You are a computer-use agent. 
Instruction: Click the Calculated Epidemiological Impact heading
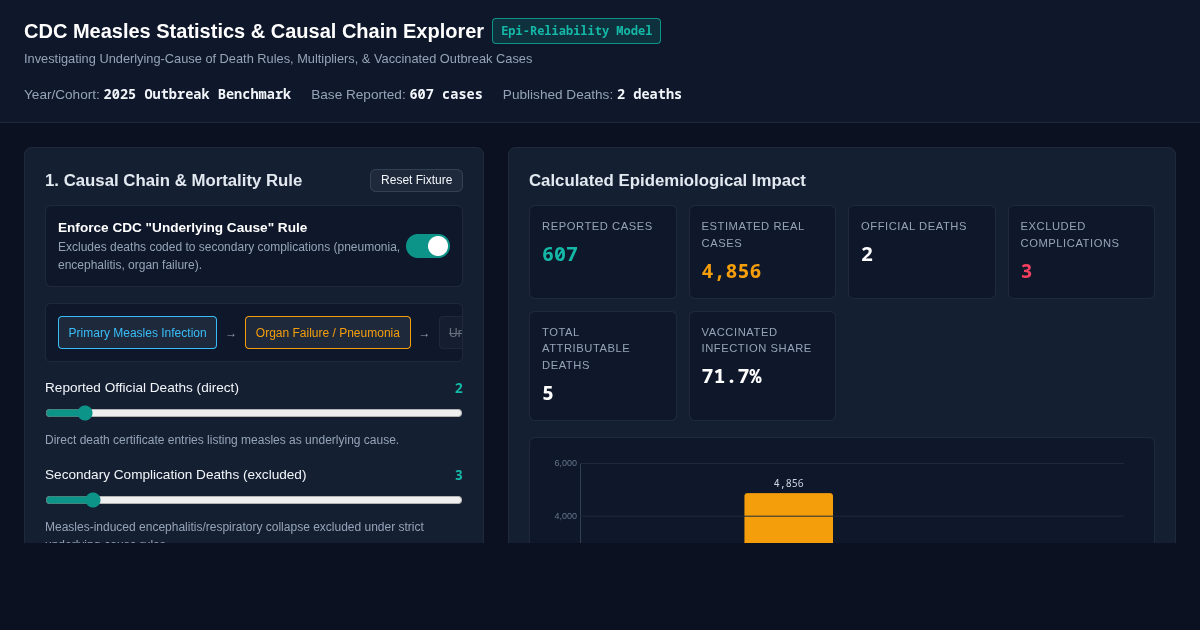[667, 181]
